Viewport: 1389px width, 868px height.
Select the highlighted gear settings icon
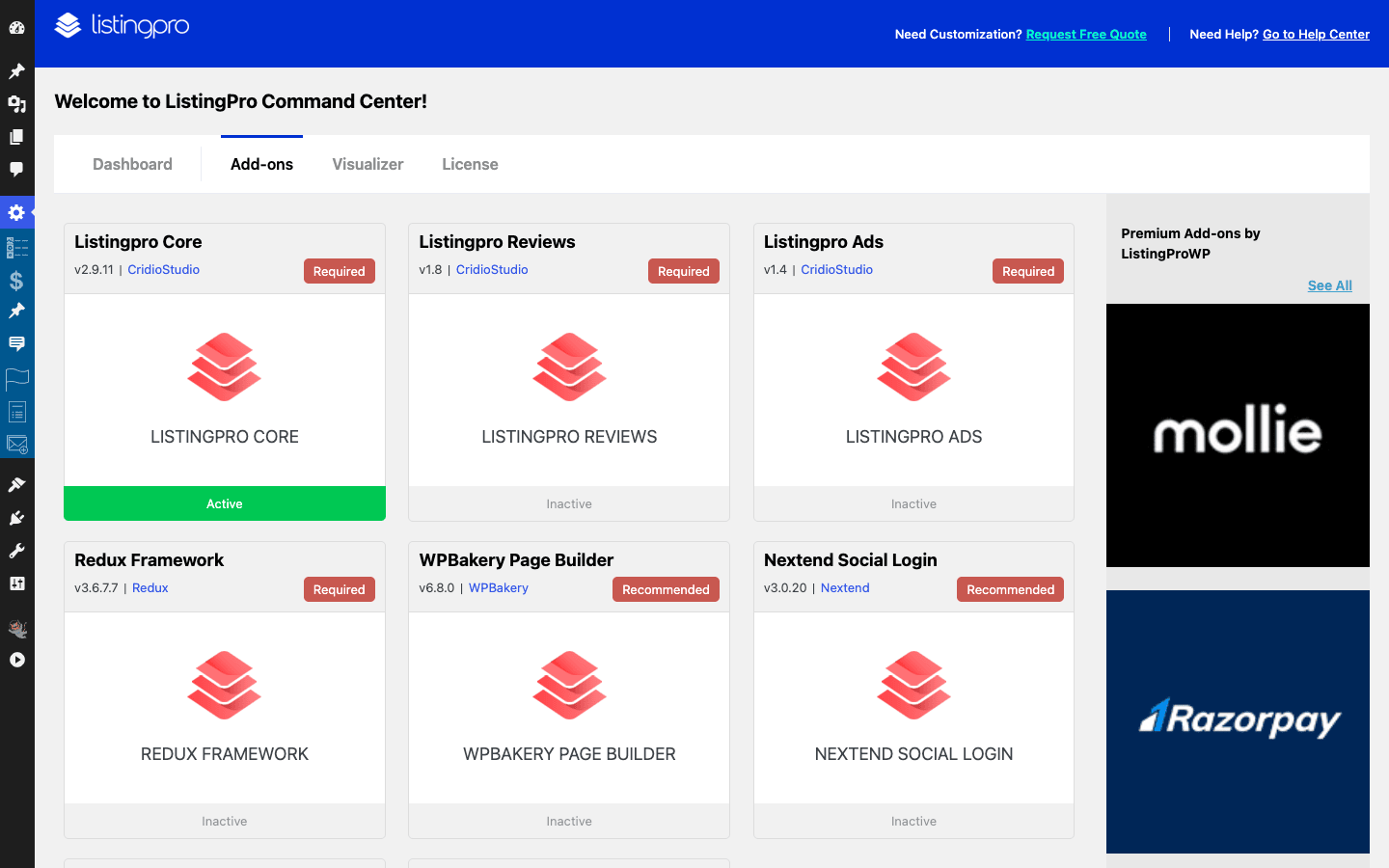click(x=16, y=212)
